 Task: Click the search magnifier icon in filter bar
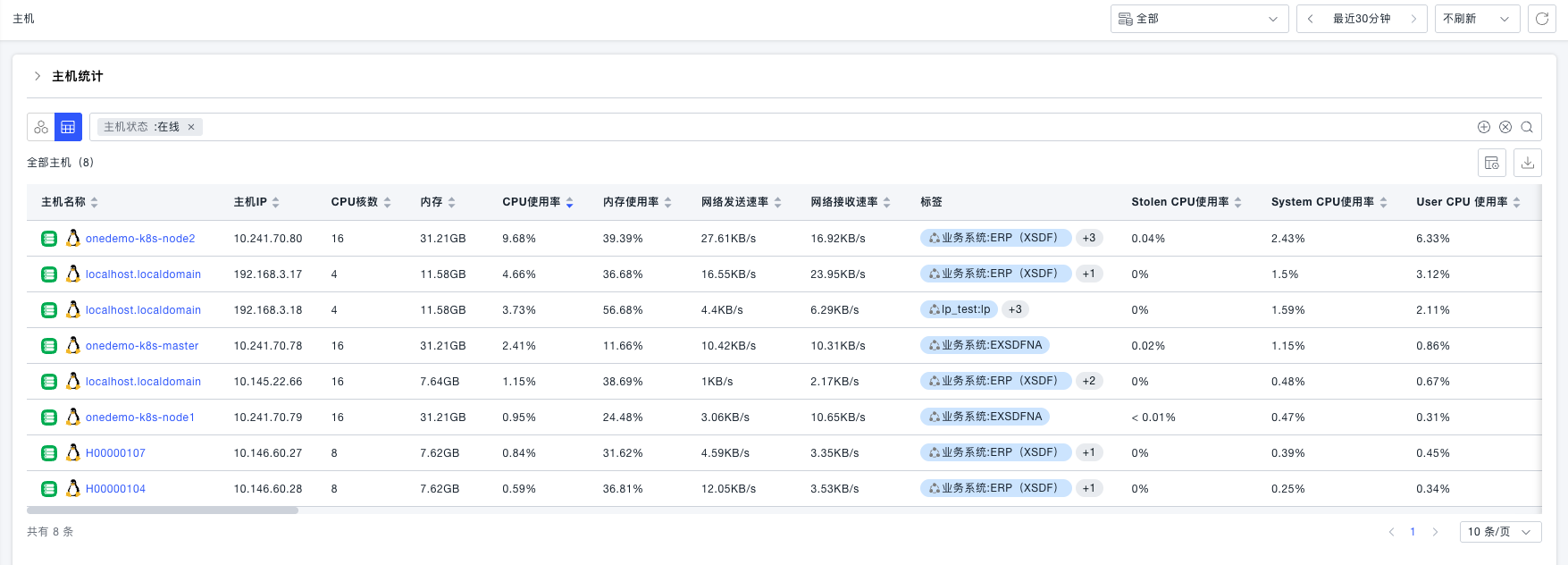1527,127
